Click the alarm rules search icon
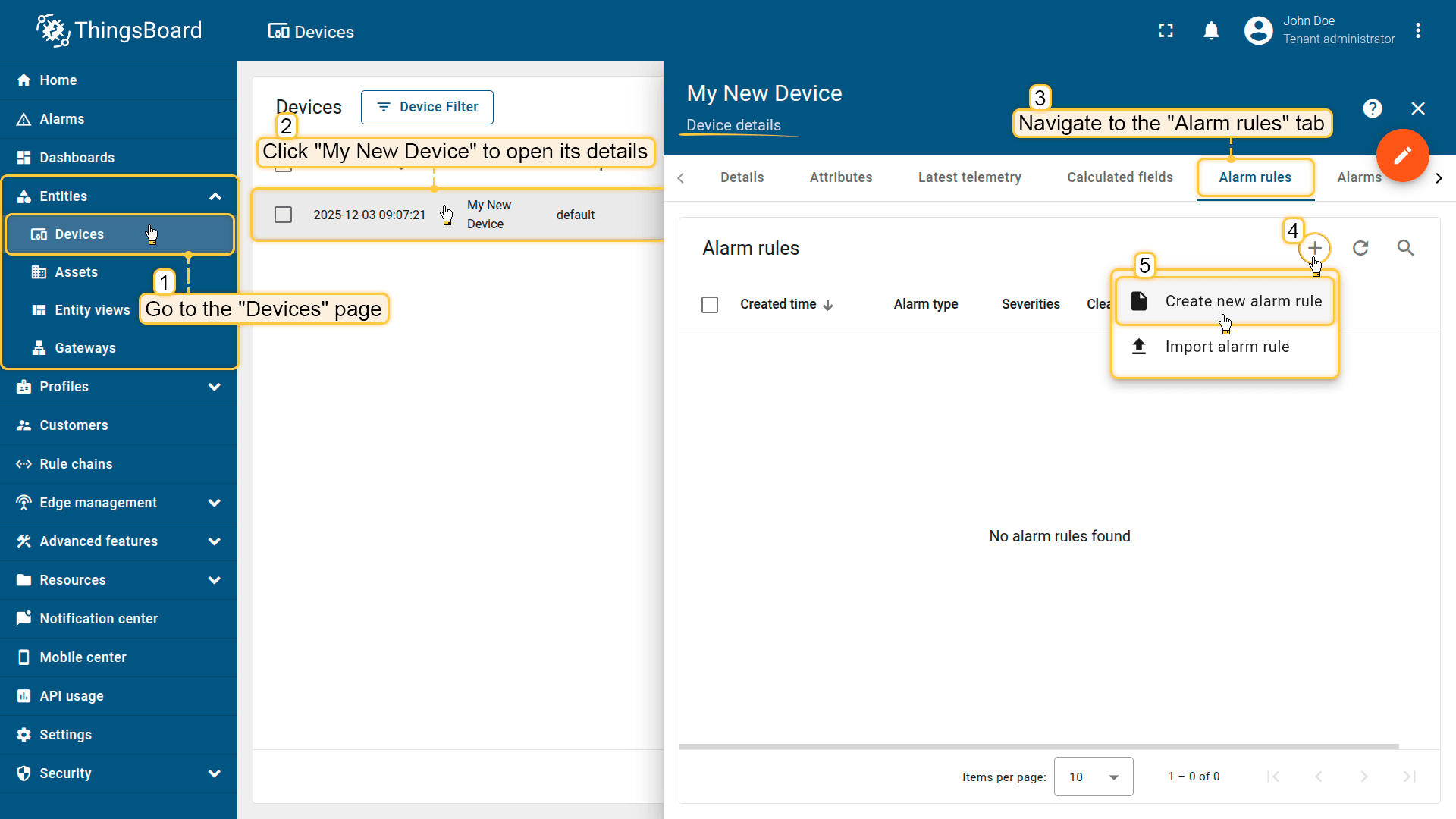The width and height of the screenshot is (1456, 819). point(1405,248)
